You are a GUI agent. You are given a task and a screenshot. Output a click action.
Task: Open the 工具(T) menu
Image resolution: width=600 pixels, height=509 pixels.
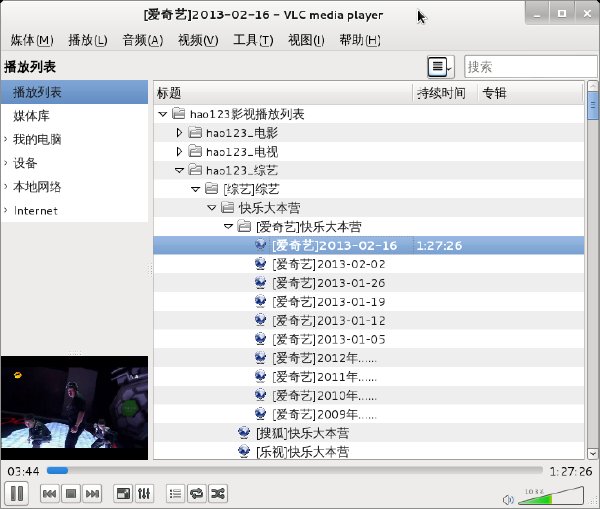point(253,40)
